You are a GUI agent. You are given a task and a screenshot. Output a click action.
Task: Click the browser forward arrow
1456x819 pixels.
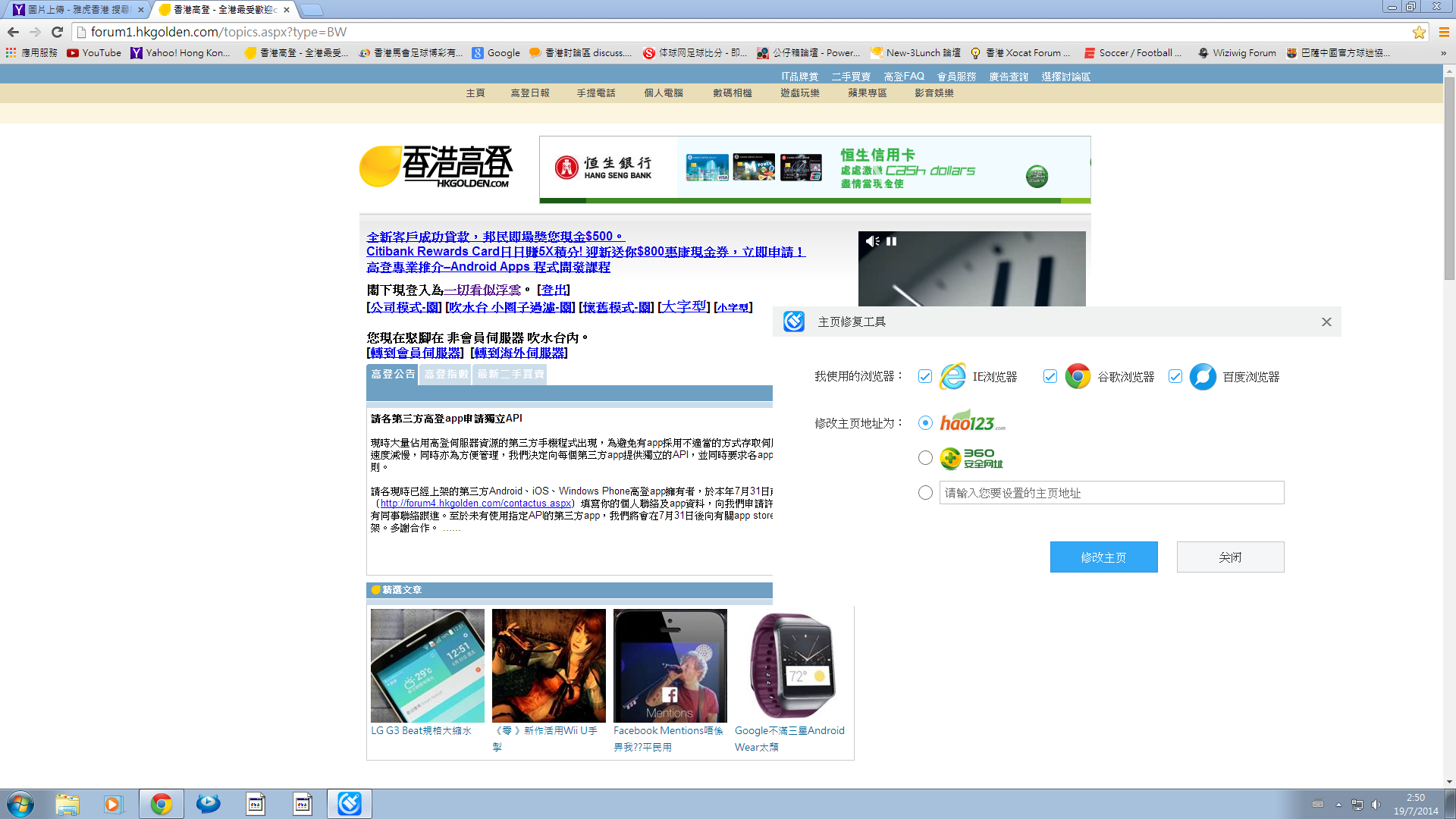pyautogui.click(x=35, y=32)
